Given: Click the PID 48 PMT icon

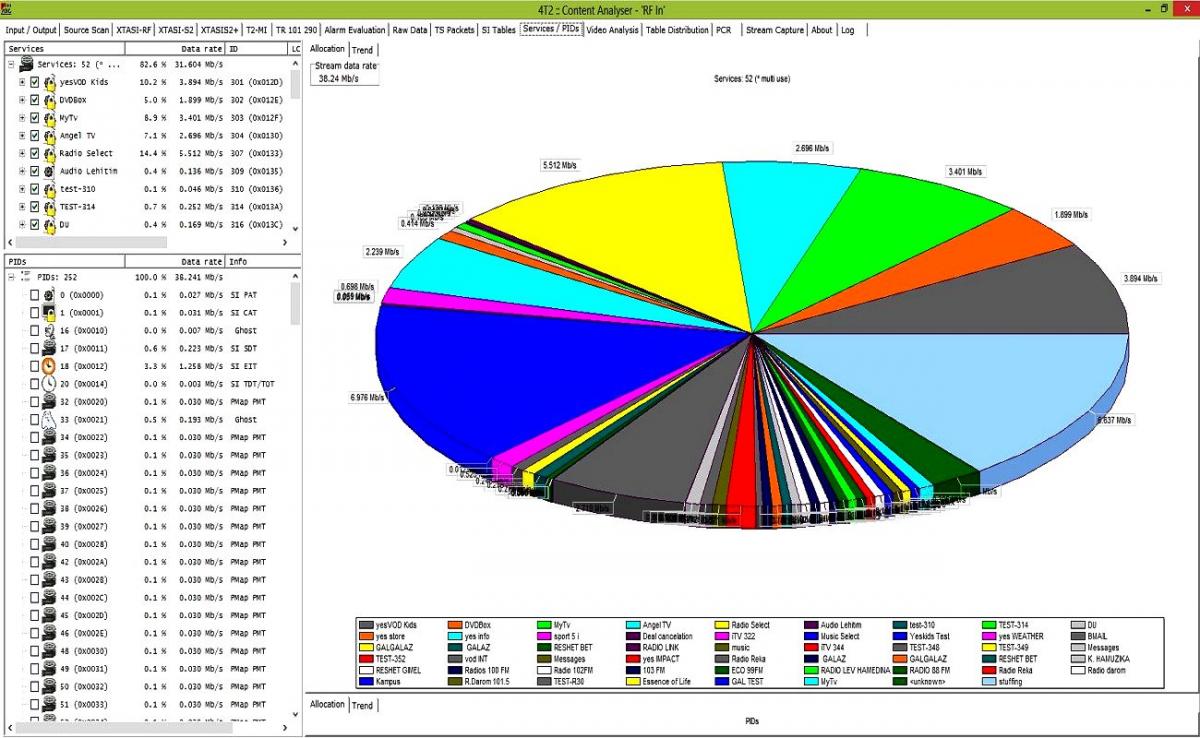Looking at the screenshot, I should coord(49,651).
